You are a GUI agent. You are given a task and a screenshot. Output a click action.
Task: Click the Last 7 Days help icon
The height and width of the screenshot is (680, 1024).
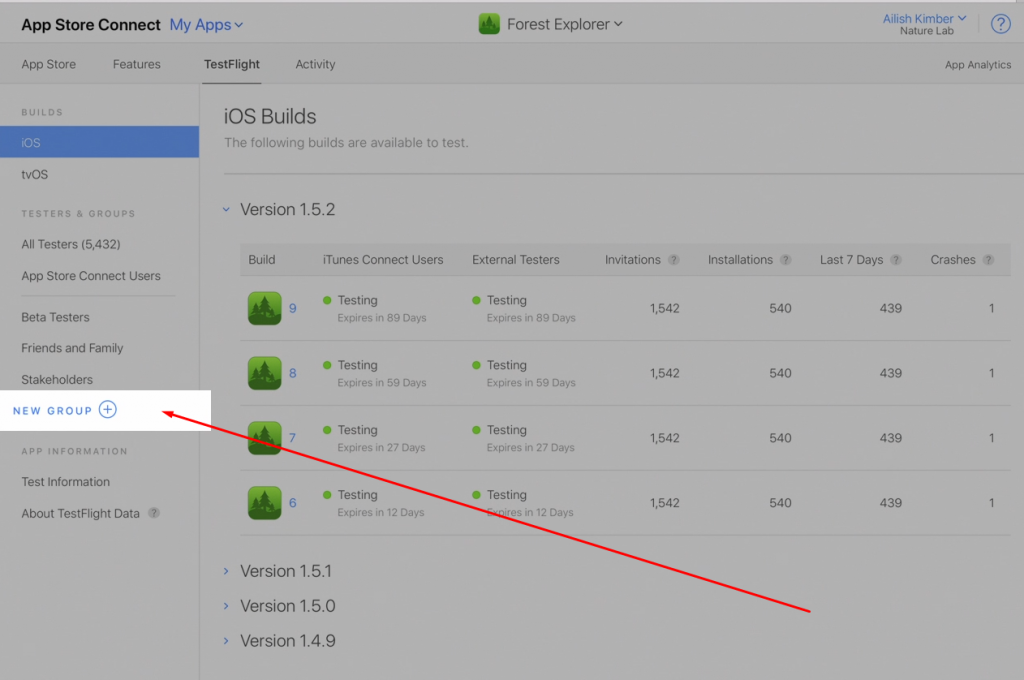(x=896, y=260)
